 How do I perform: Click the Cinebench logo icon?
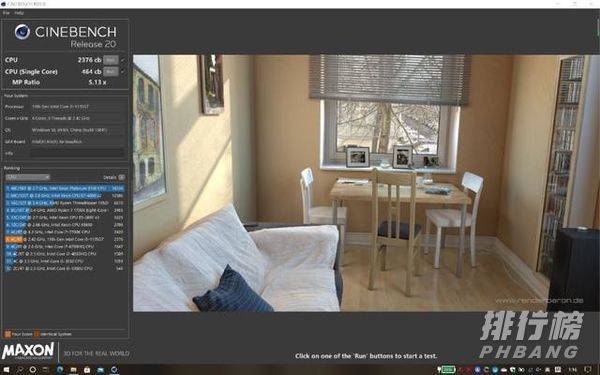(22, 32)
